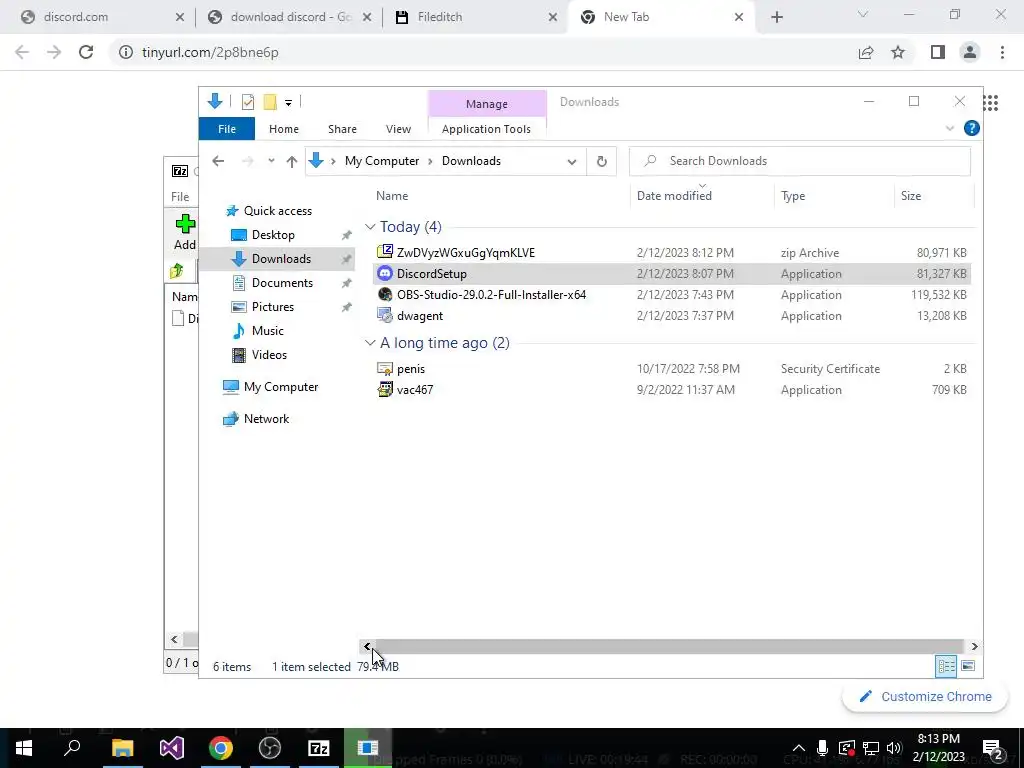Expand the address bar history dropdown
This screenshot has width=1024, height=768.
(572, 161)
